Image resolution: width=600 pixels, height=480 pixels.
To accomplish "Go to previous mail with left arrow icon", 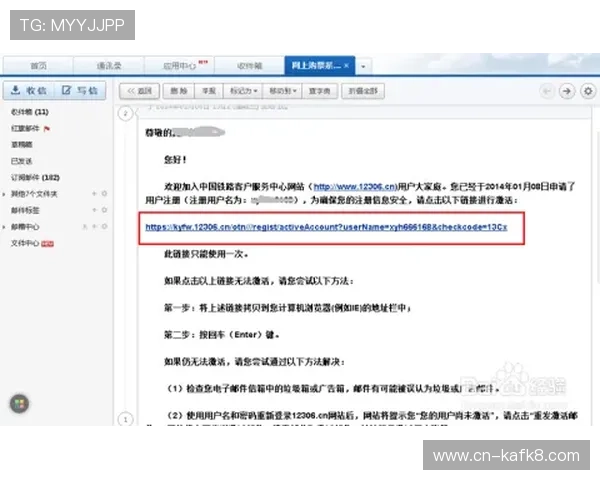I will tap(547, 91).
